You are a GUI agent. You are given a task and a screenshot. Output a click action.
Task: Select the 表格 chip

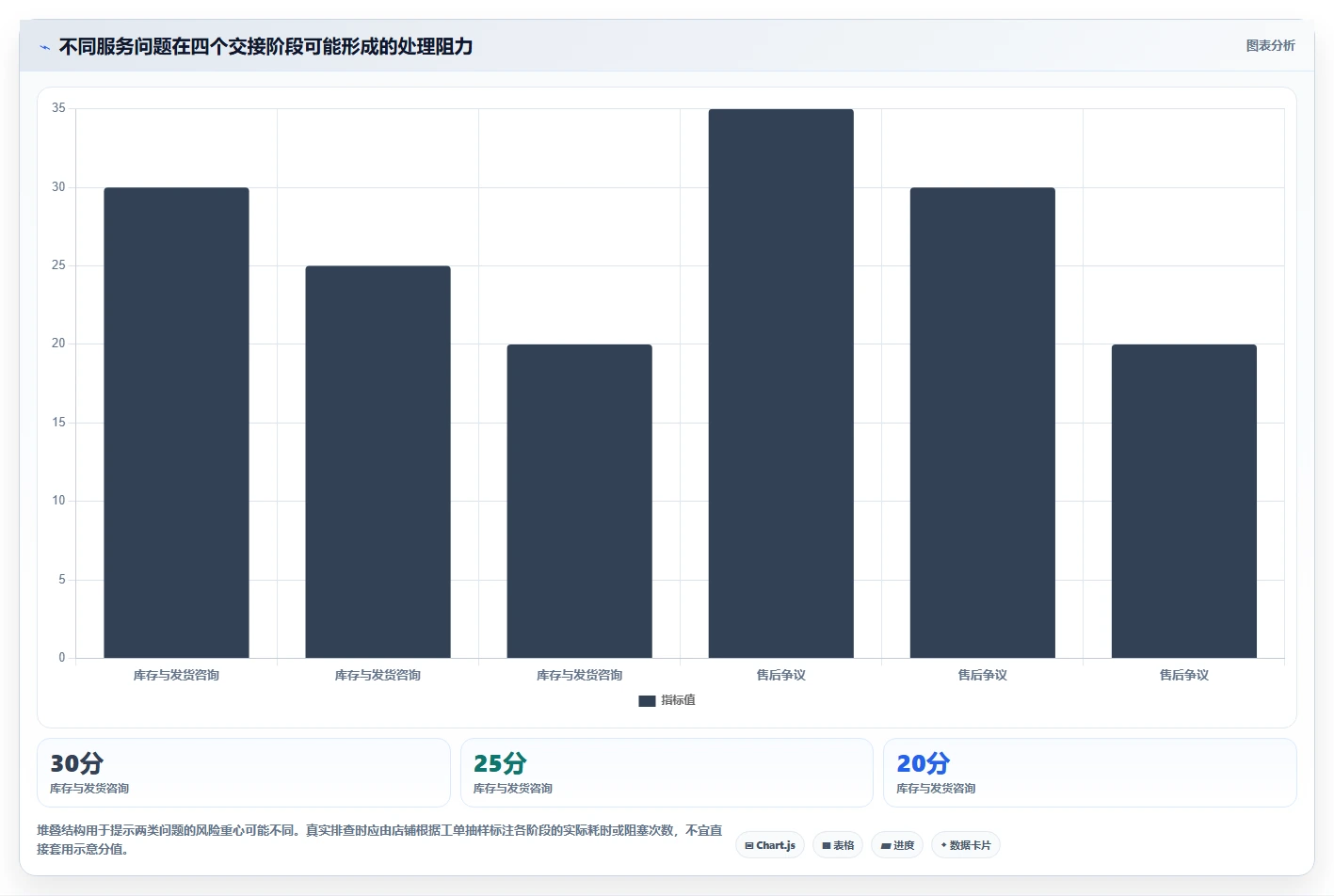[838, 845]
